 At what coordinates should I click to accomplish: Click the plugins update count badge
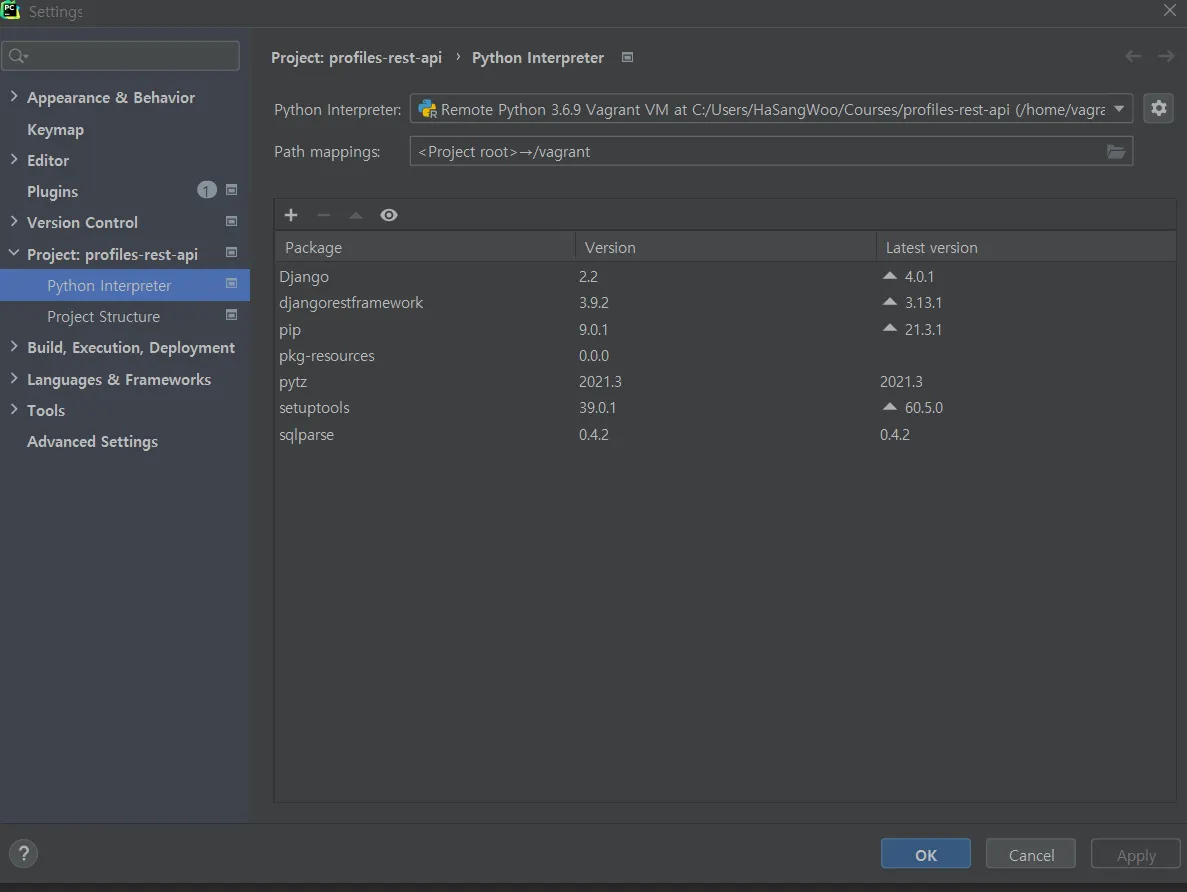(207, 190)
